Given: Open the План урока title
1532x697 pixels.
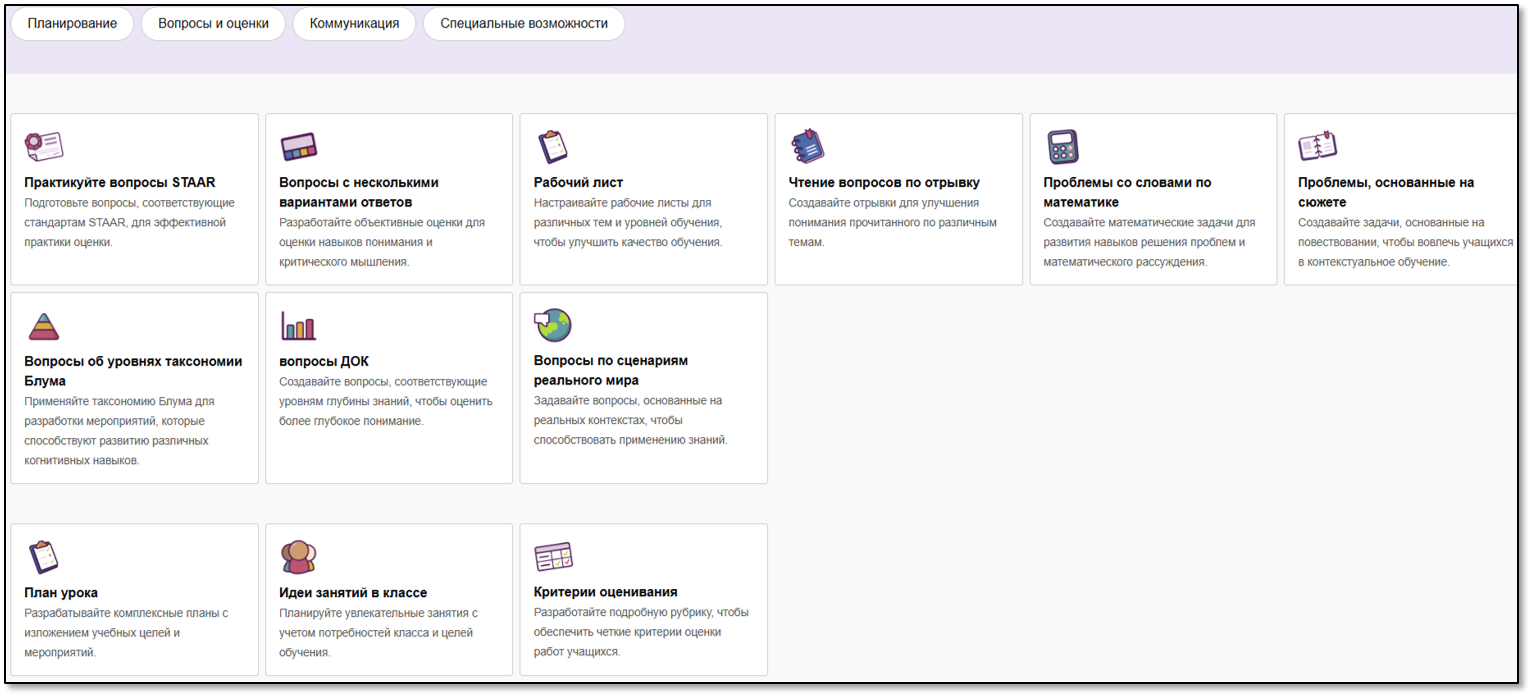Looking at the screenshot, I should click(61, 593).
